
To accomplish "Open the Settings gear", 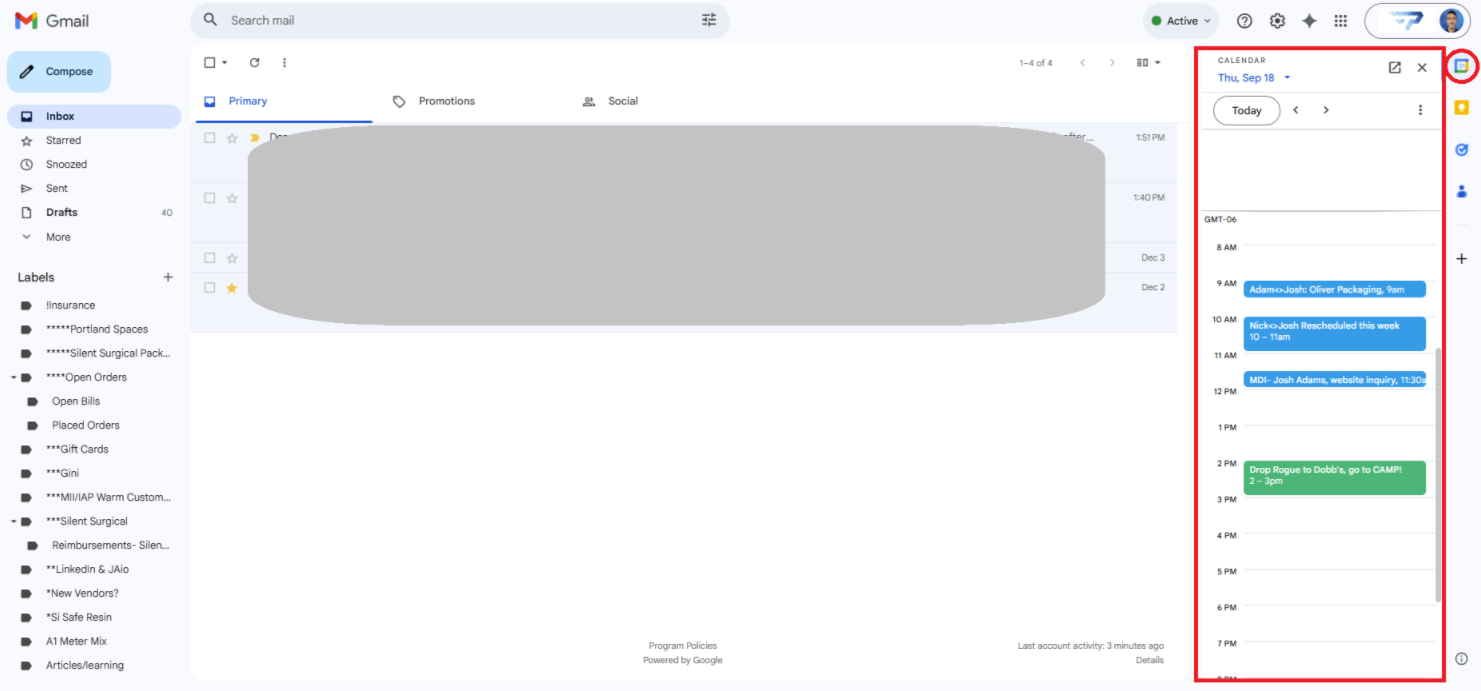I will (1277, 21).
